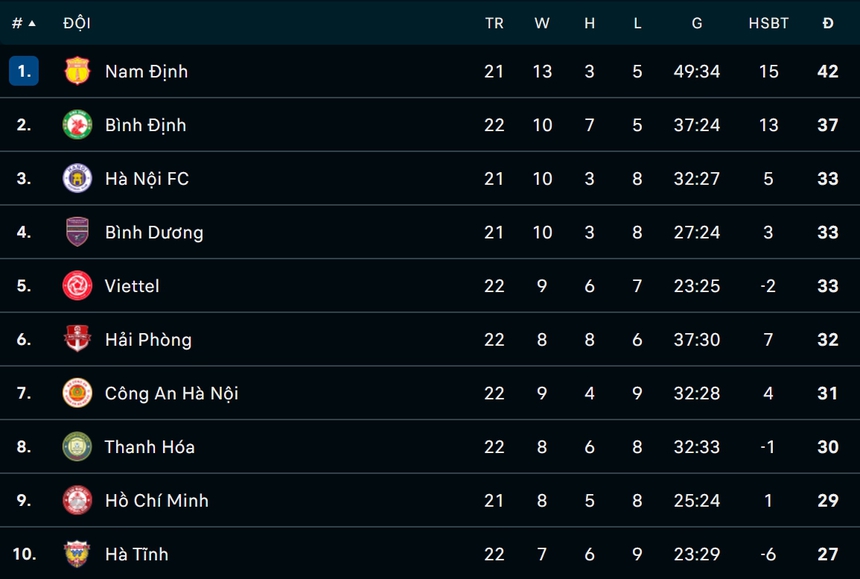Viewport: 860px width, 579px height.
Task: Sort standings by points Đ column header
Action: [828, 23]
